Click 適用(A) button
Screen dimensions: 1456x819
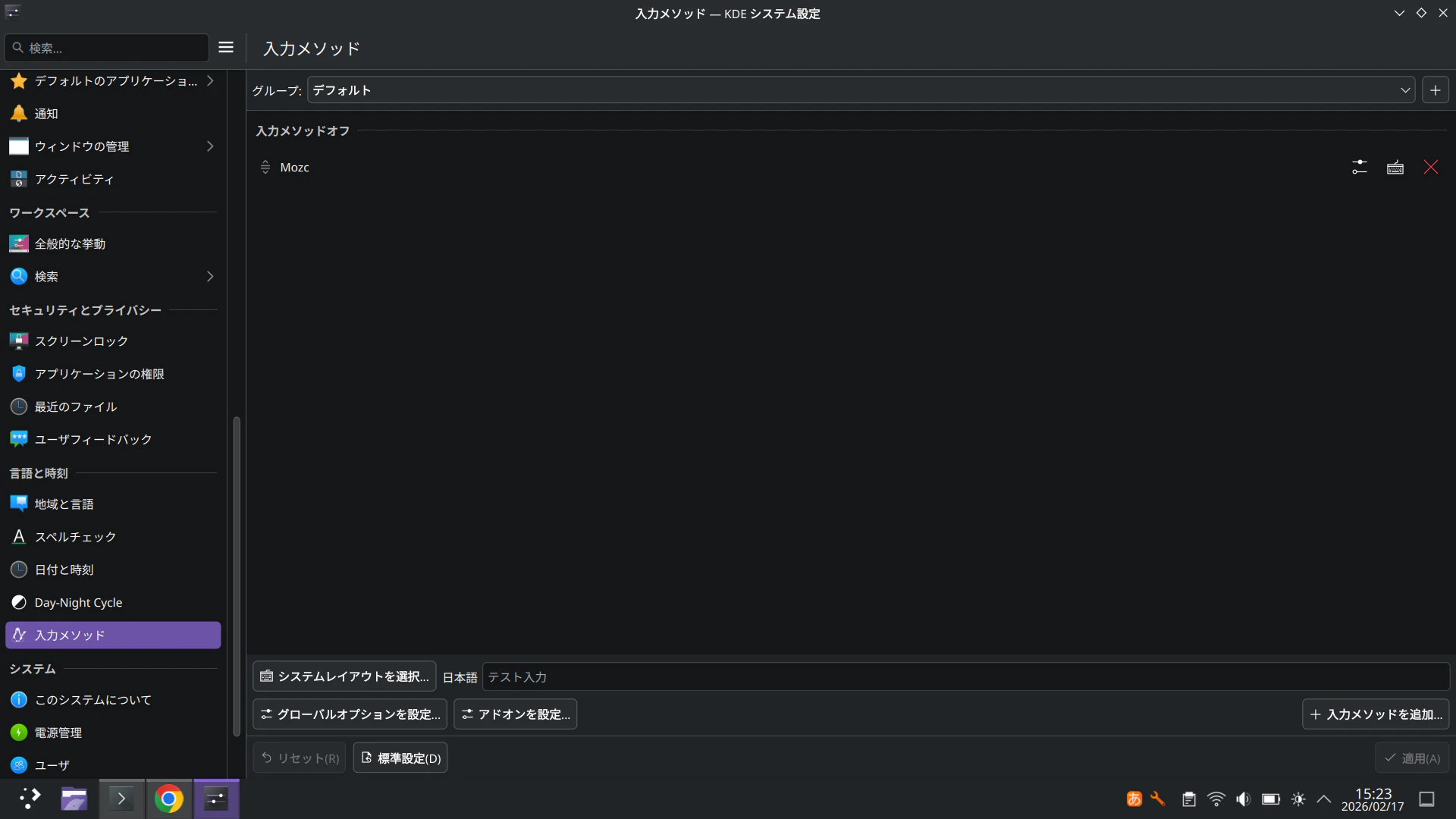[x=1412, y=758]
